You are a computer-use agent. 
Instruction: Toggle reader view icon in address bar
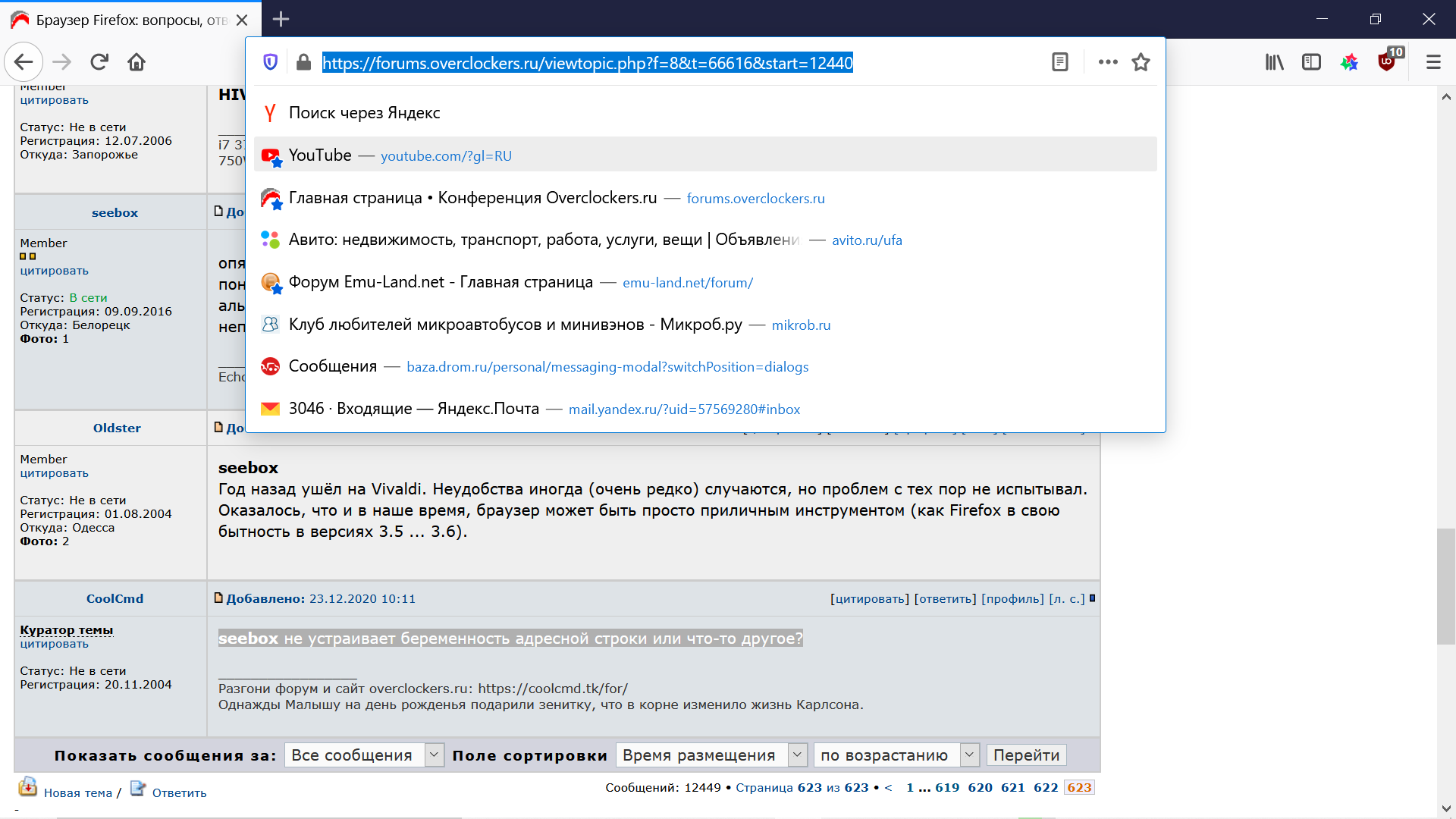[x=1059, y=62]
